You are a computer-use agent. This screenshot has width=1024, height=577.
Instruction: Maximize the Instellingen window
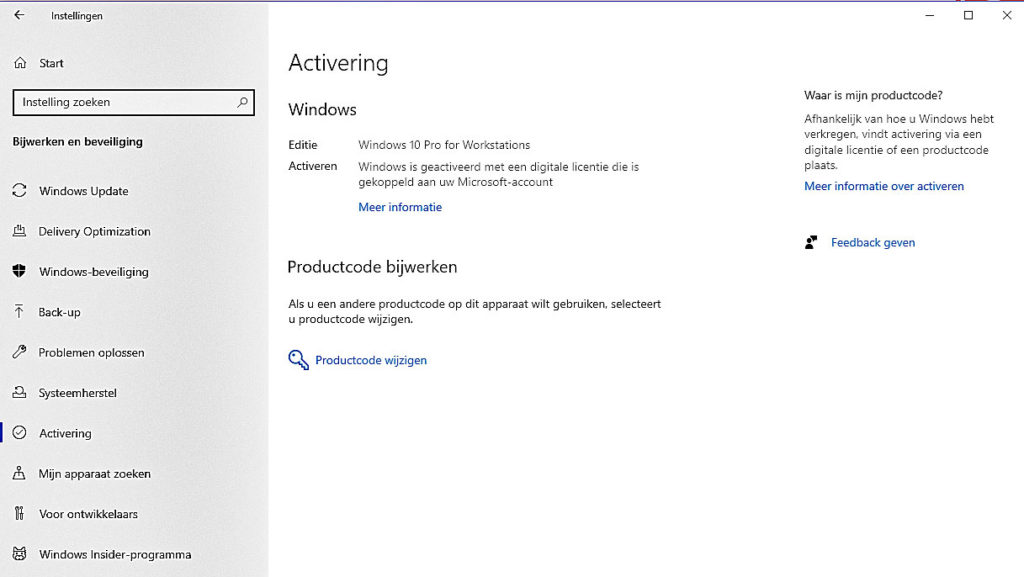point(968,15)
